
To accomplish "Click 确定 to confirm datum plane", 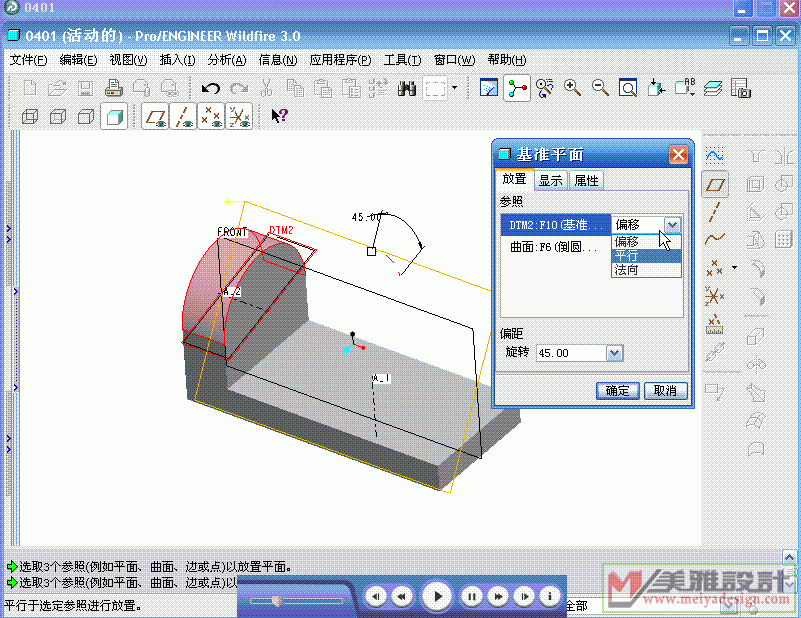I will (x=618, y=391).
